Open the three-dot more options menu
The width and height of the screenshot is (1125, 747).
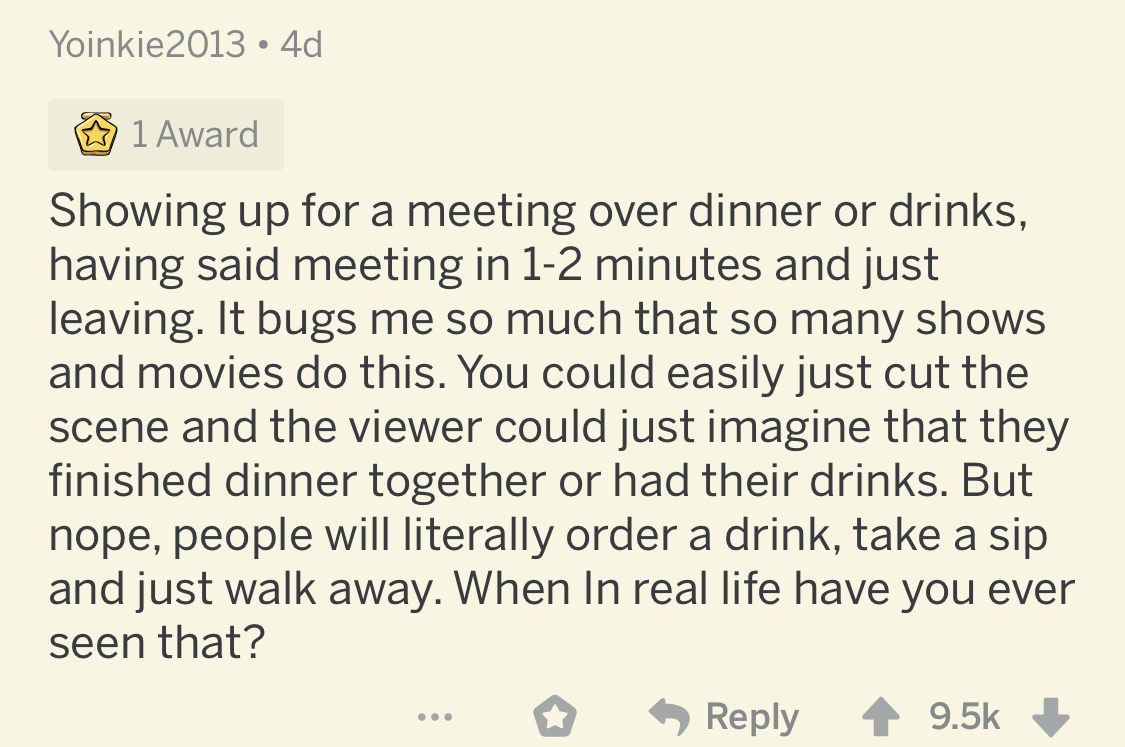tap(436, 716)
